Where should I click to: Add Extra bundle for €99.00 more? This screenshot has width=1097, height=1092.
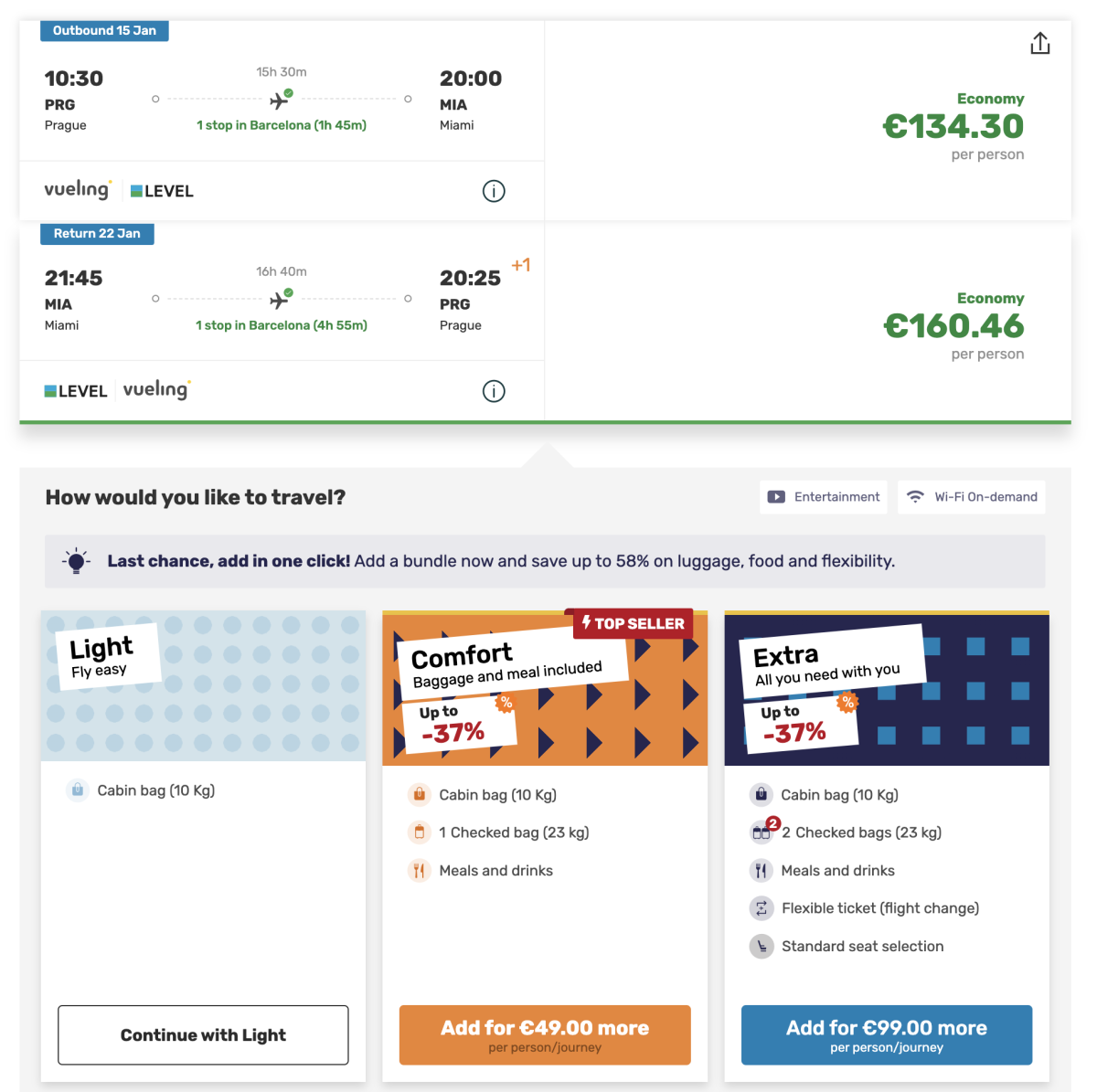click(886, 1034)
